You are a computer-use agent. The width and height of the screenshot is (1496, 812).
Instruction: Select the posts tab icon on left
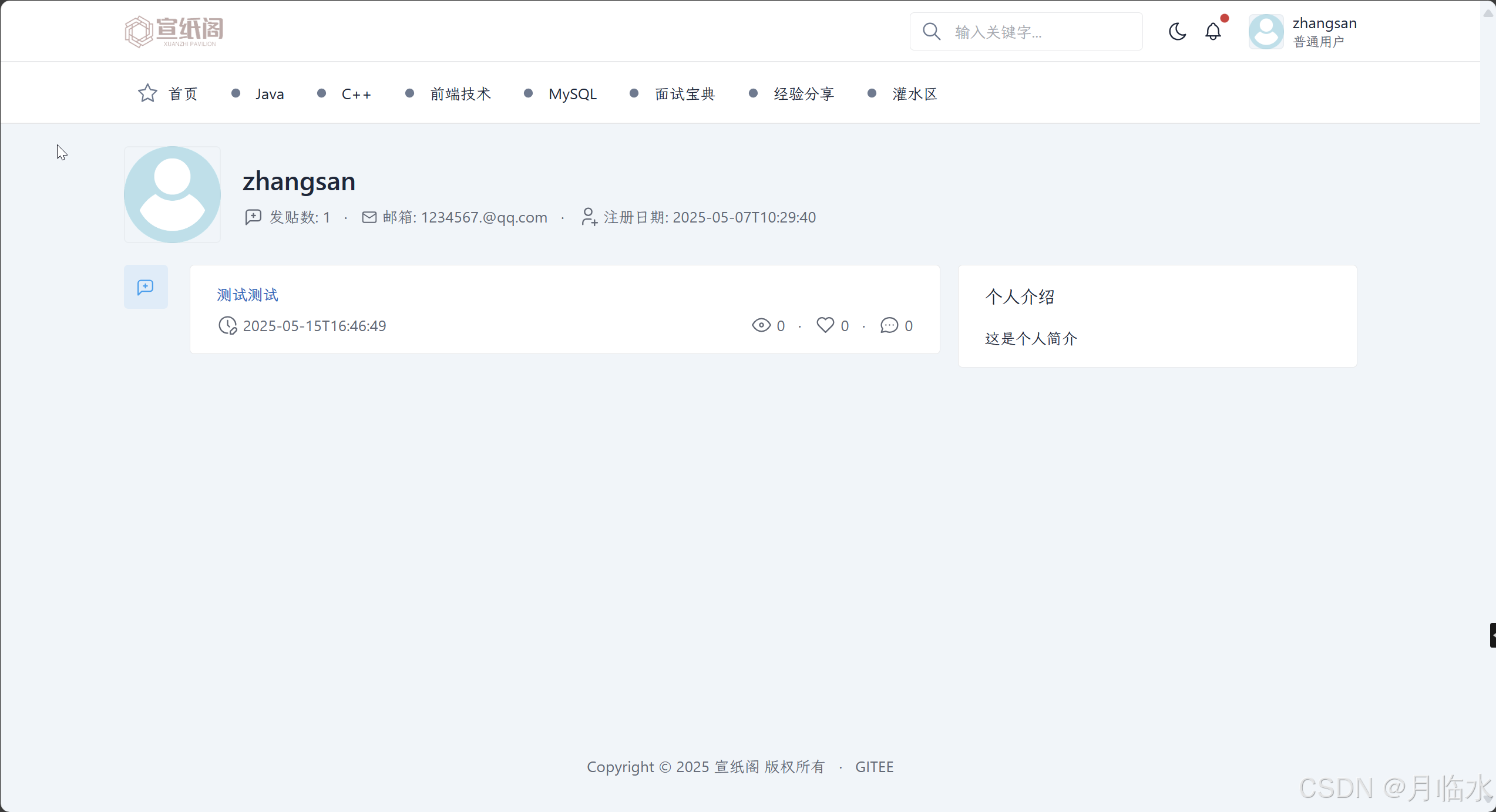pos(146,287)
